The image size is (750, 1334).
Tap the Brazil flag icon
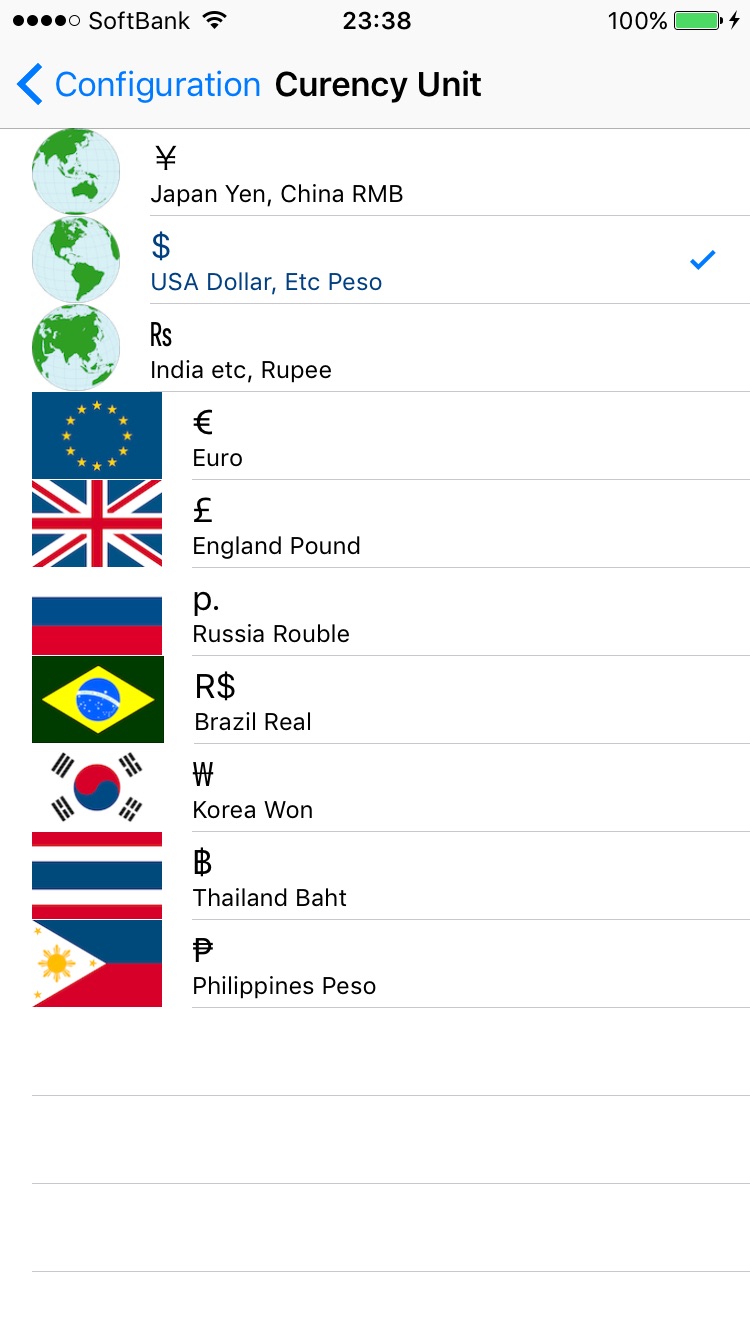pos(98,699)
